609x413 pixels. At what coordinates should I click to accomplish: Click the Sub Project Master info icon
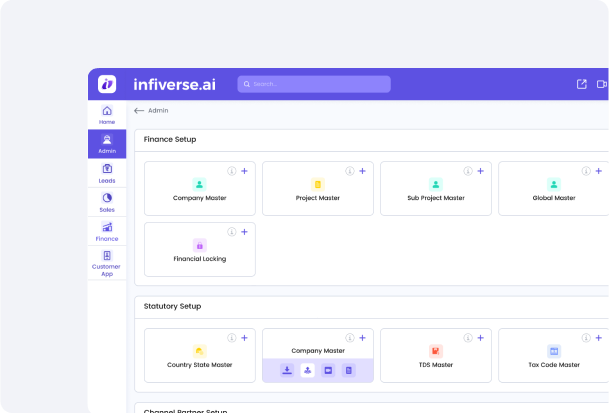[x=468, y=171]
